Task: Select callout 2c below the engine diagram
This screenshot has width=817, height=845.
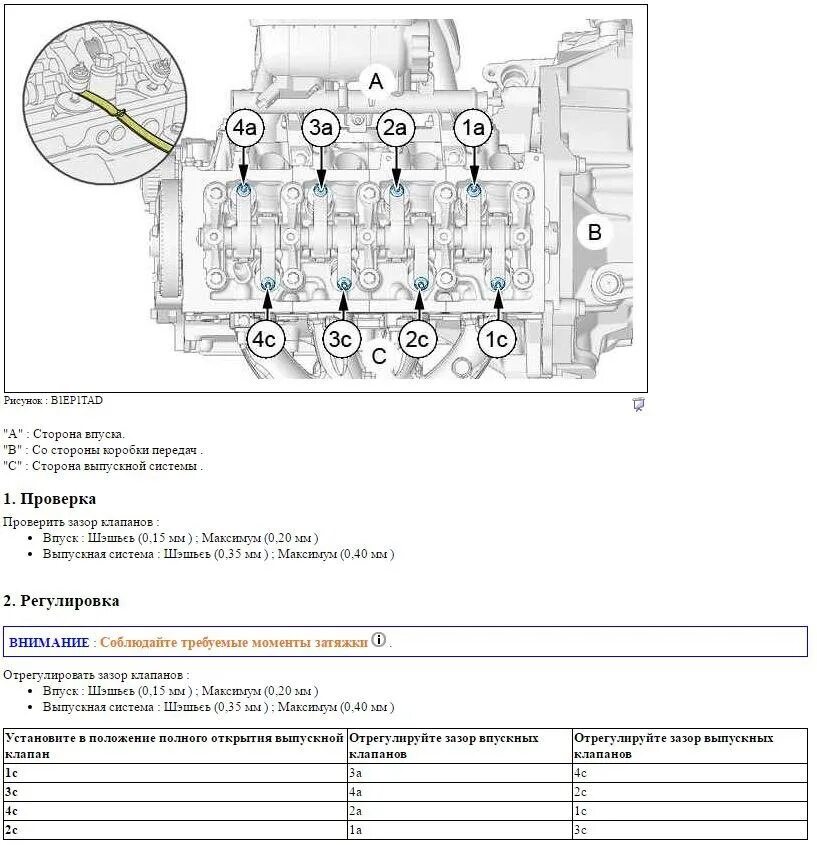Action: 419,340
